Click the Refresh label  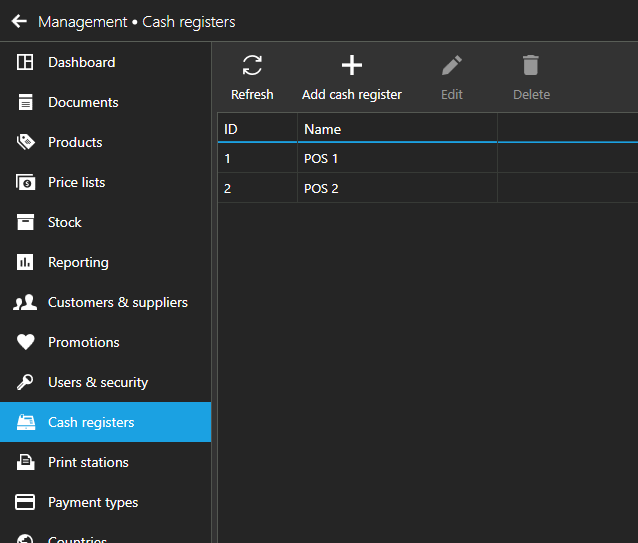[x=252, y=94]
